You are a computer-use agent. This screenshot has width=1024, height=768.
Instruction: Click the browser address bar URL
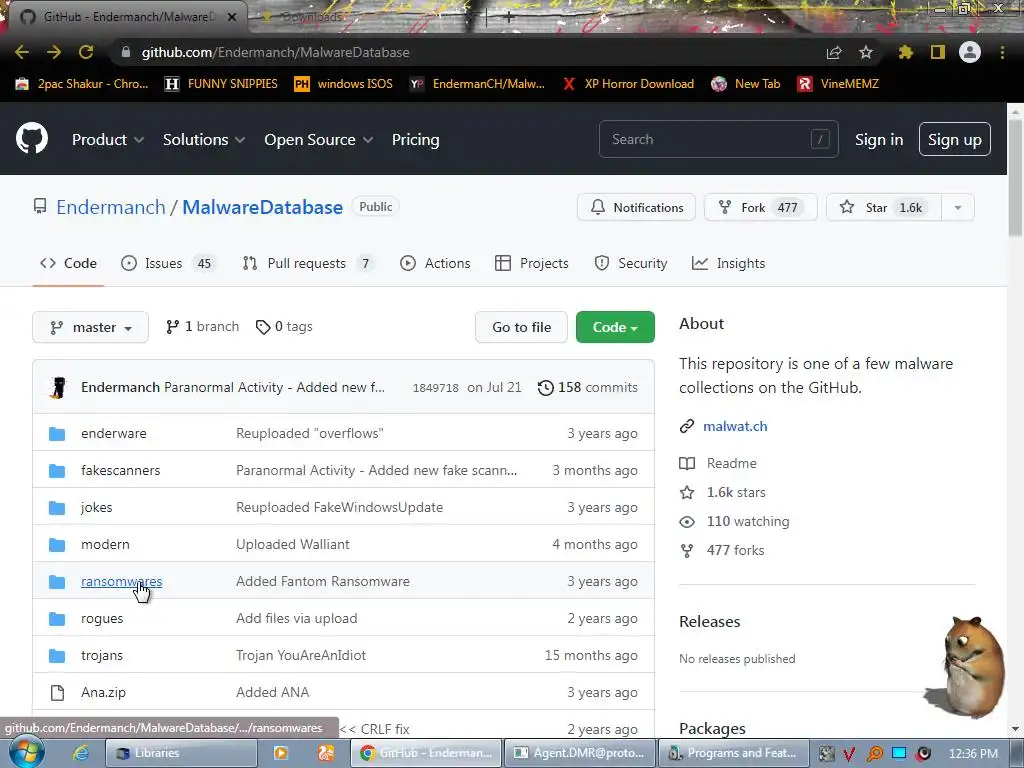tap(276, 52)
